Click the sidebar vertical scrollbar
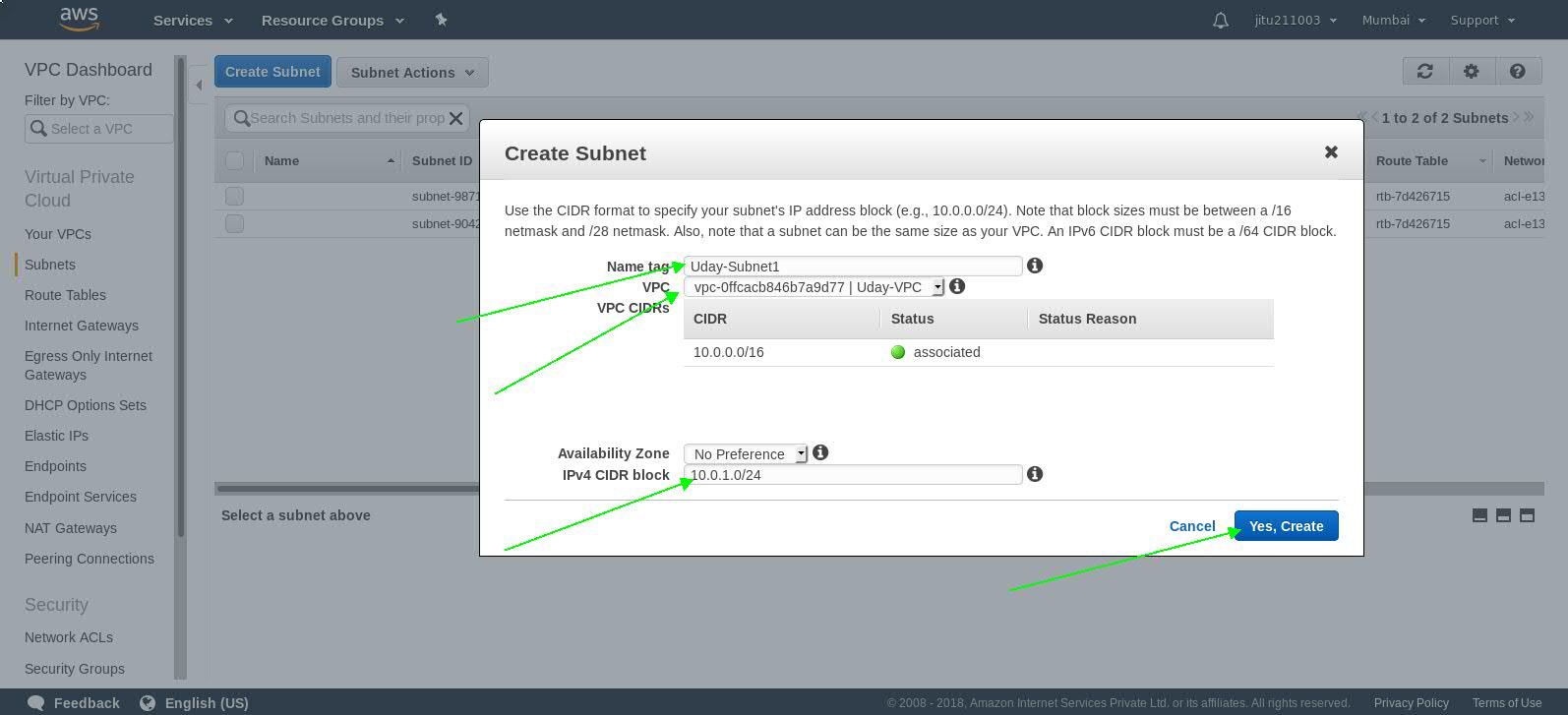The width and height of the screenshot is (1568, 715). [180, 295]
